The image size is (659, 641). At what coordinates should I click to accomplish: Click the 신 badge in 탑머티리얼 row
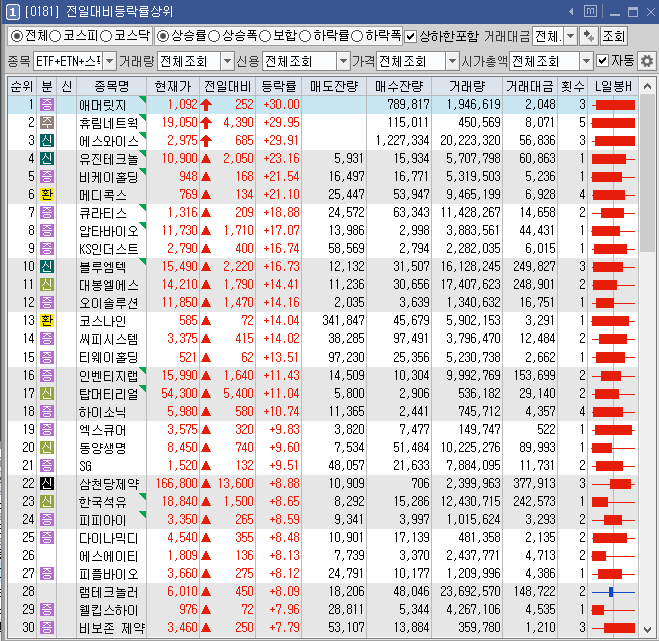(x=47, y=393)
